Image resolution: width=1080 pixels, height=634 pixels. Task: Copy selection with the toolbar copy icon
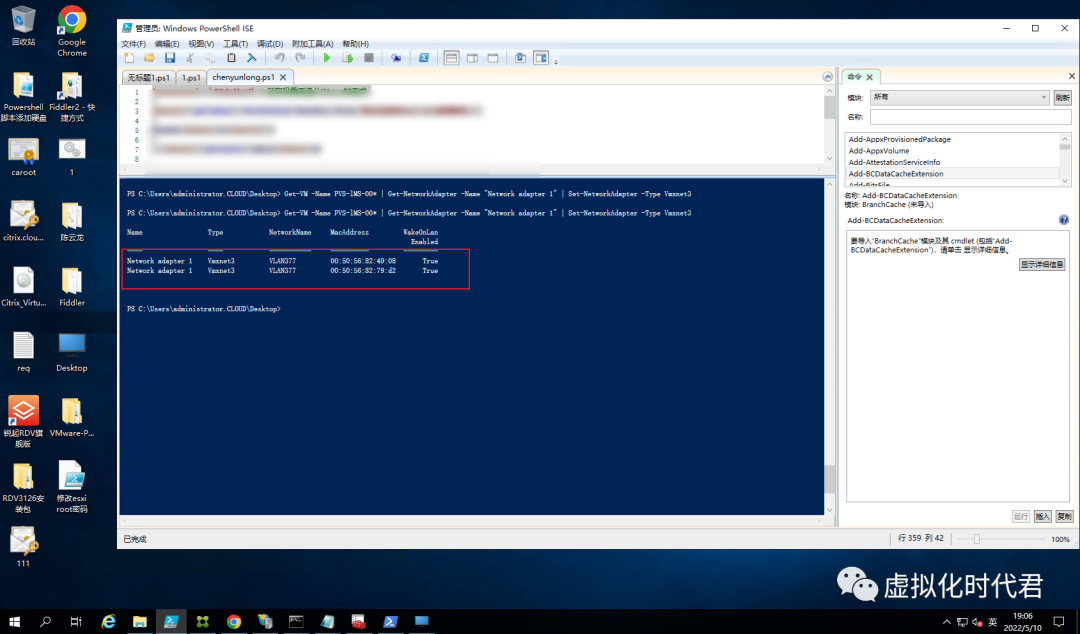click(210, 59)
